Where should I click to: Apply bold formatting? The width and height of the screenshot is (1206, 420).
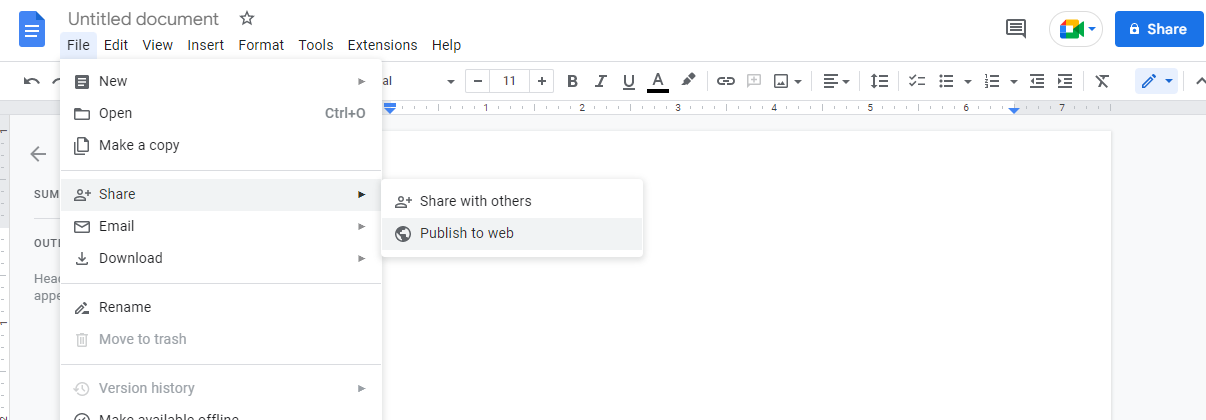point(572,81)
